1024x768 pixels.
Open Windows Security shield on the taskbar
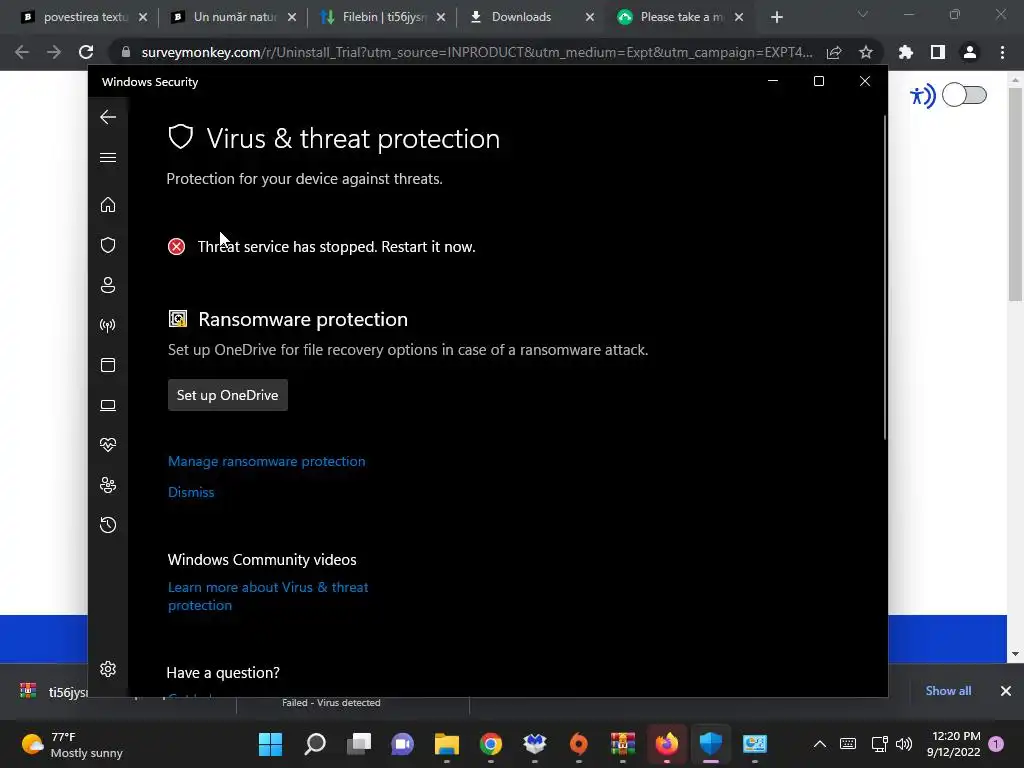[711, 744]
